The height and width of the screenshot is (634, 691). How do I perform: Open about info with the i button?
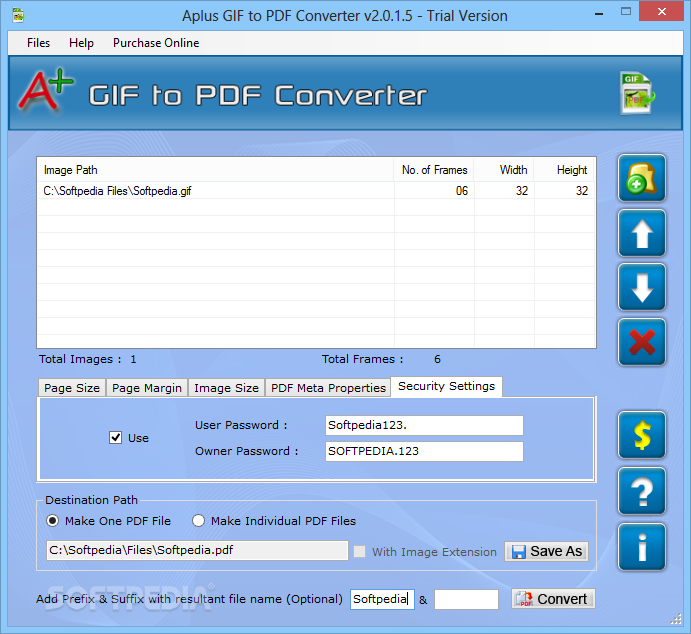642,547
